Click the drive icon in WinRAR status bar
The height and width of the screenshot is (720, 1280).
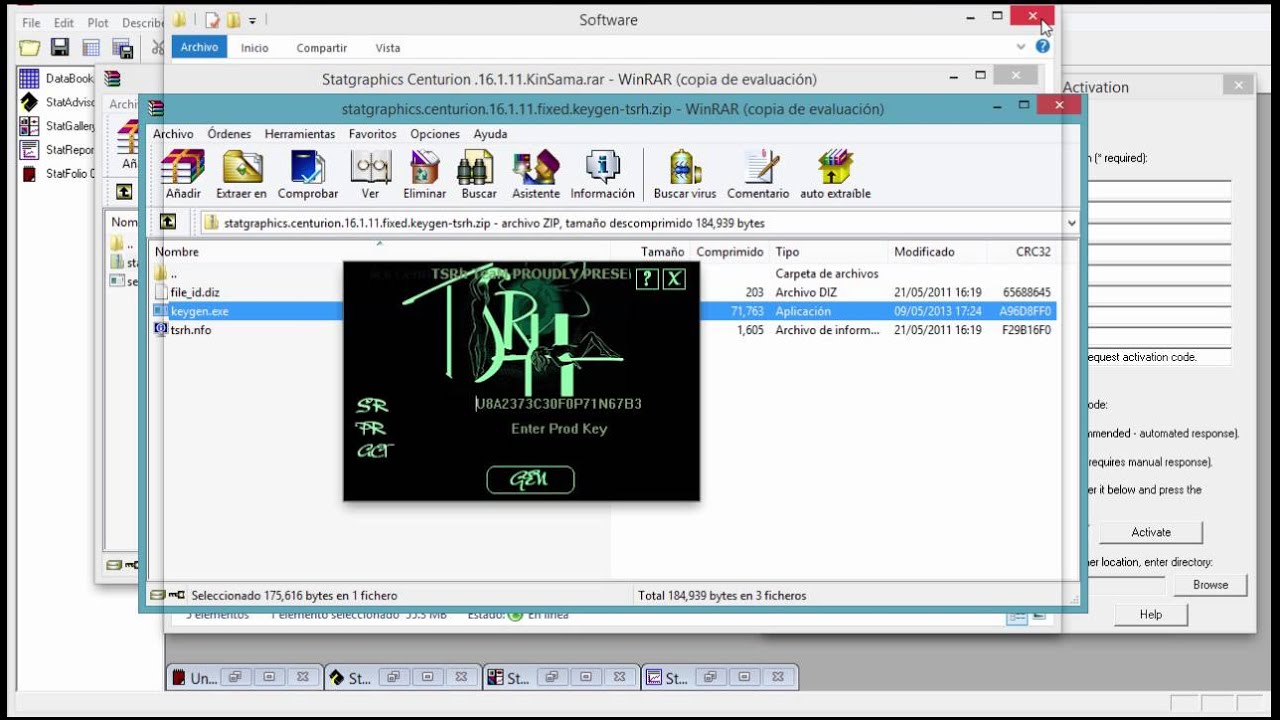tap(158, 595)
